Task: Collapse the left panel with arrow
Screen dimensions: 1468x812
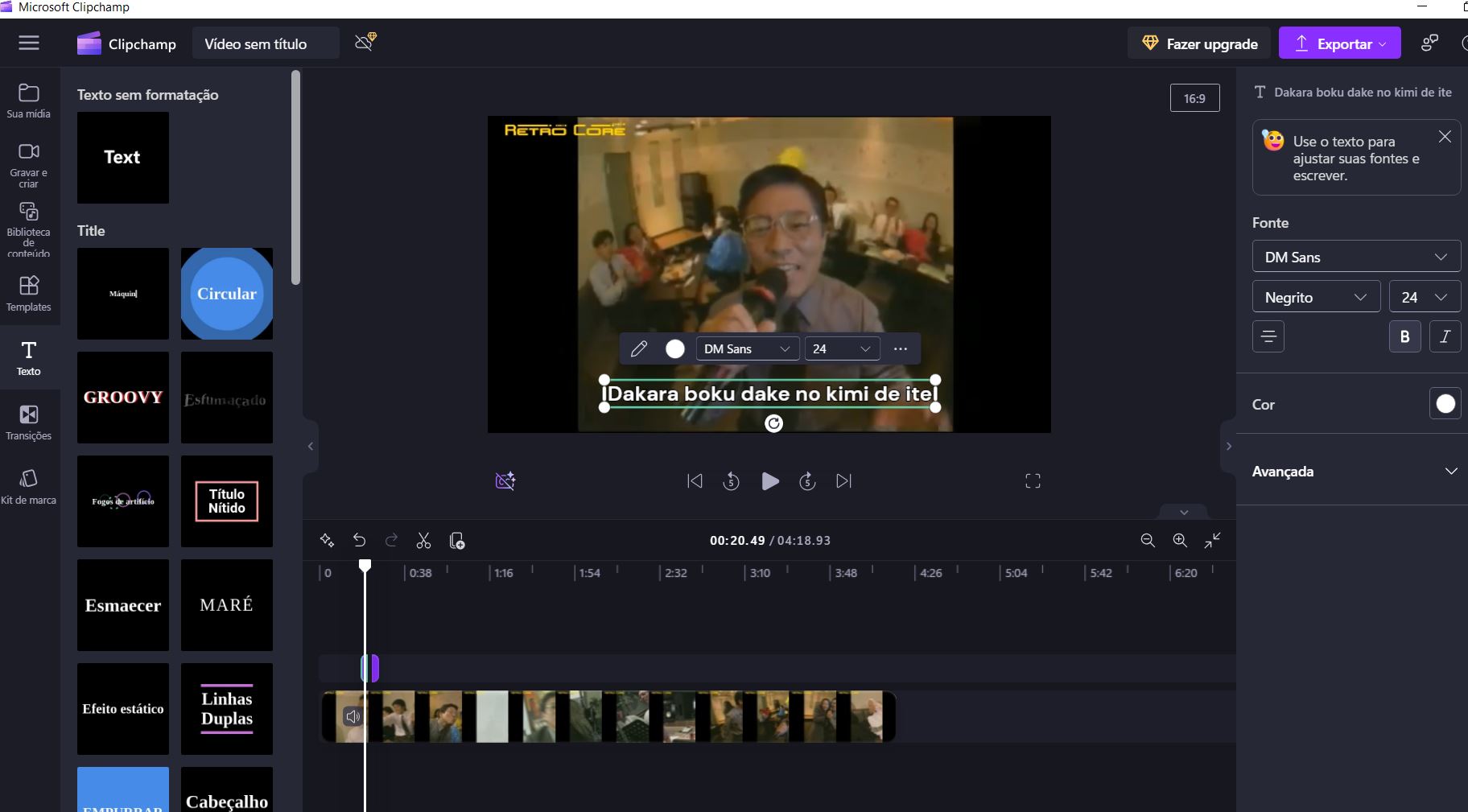Action: point(311,447)
